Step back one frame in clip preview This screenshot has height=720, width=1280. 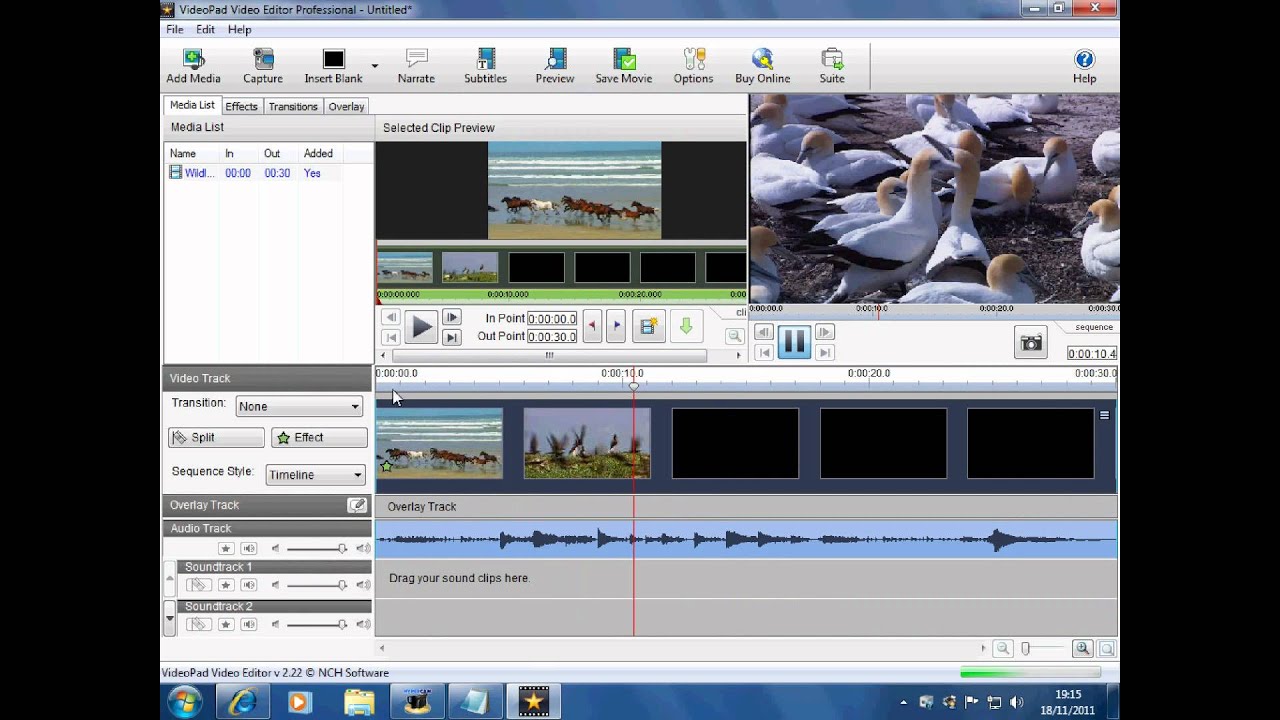(391, 318)
